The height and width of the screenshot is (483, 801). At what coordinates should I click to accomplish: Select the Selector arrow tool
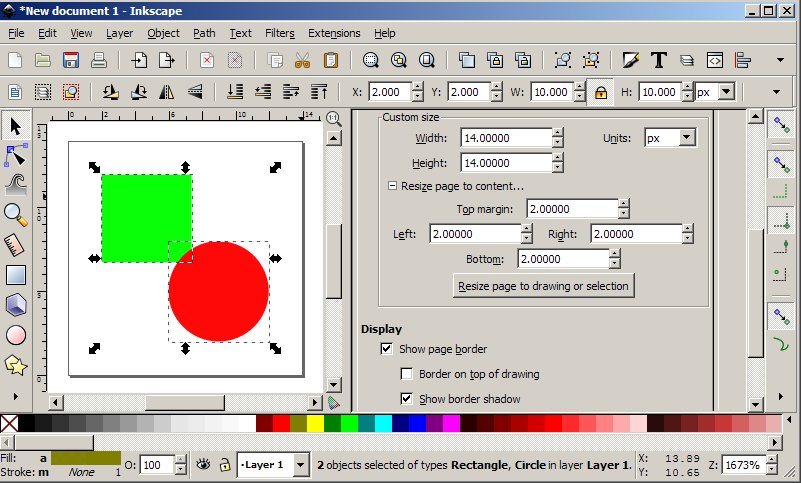point(15,126)
